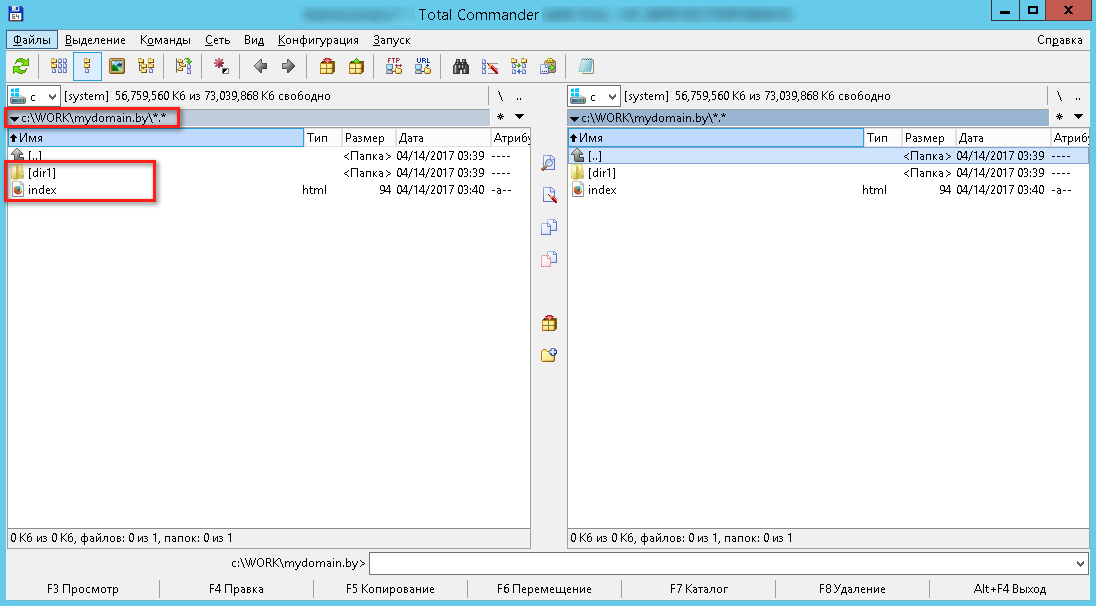Screen dimensions: 1096x606
Task: Click the F3 Просмотр button
Action: click(83, 589)
